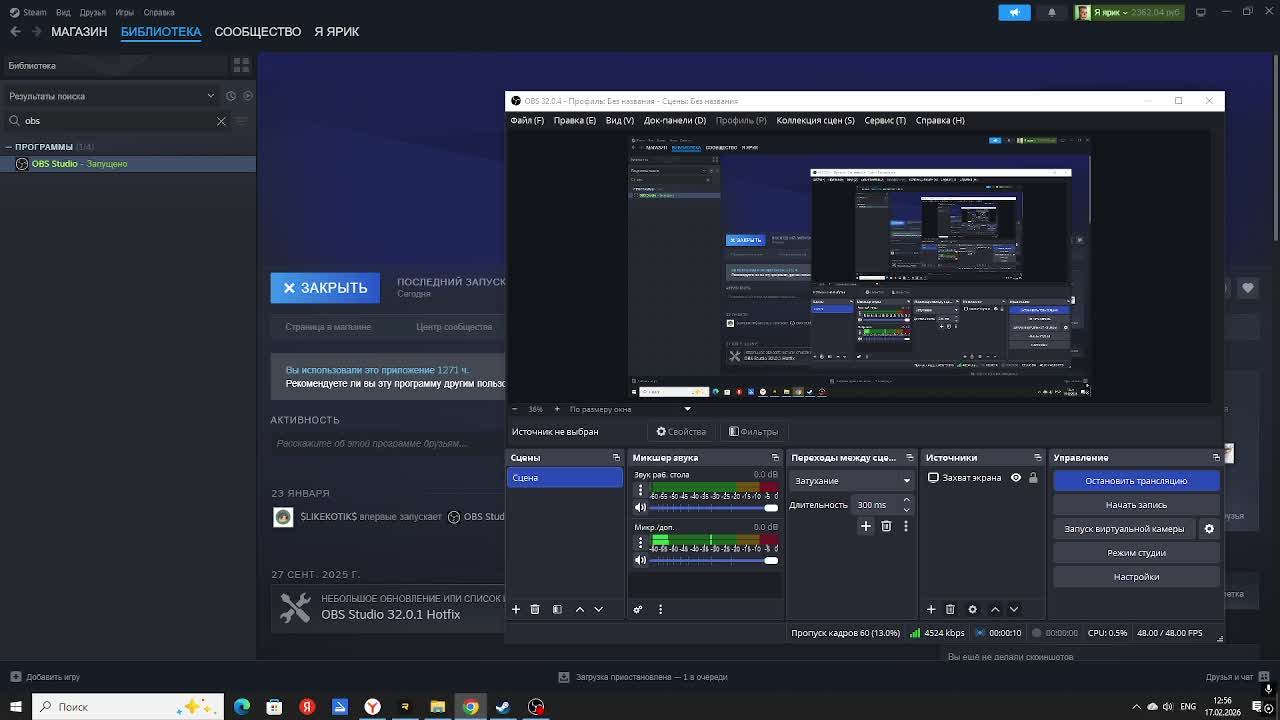Move the scene up with the arrow in Scenes dock
Viewport: 1280px width, 720px height.
(x=579, y=609)
